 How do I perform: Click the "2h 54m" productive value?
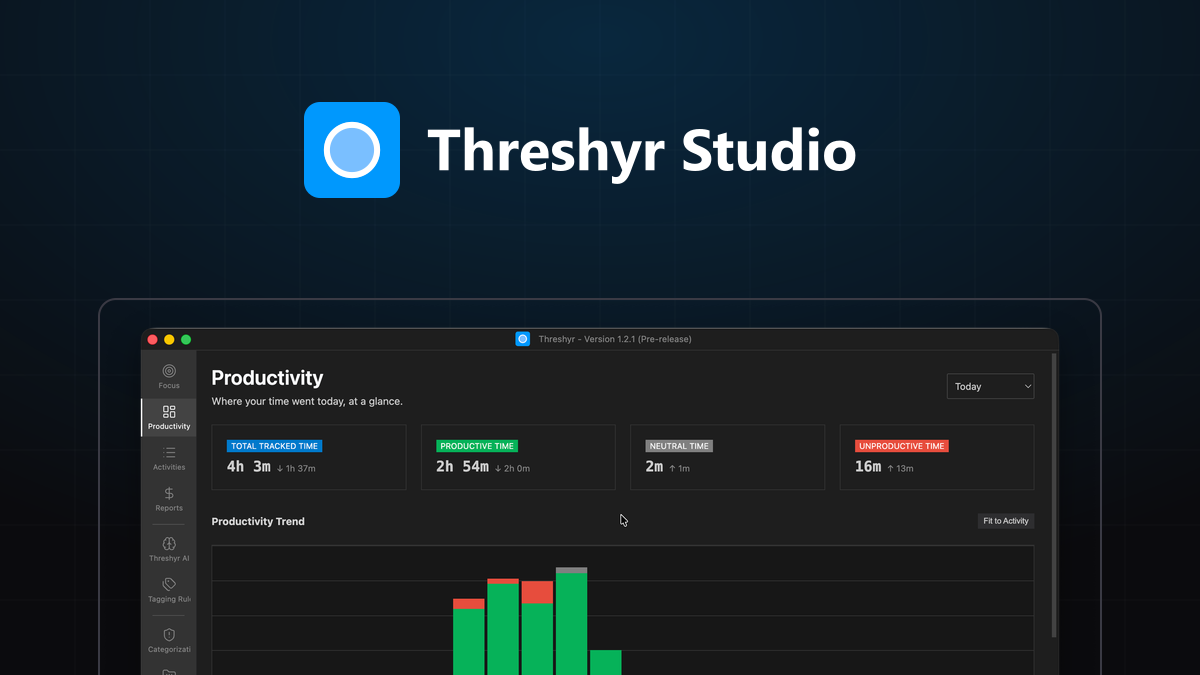tap(462, 467)
